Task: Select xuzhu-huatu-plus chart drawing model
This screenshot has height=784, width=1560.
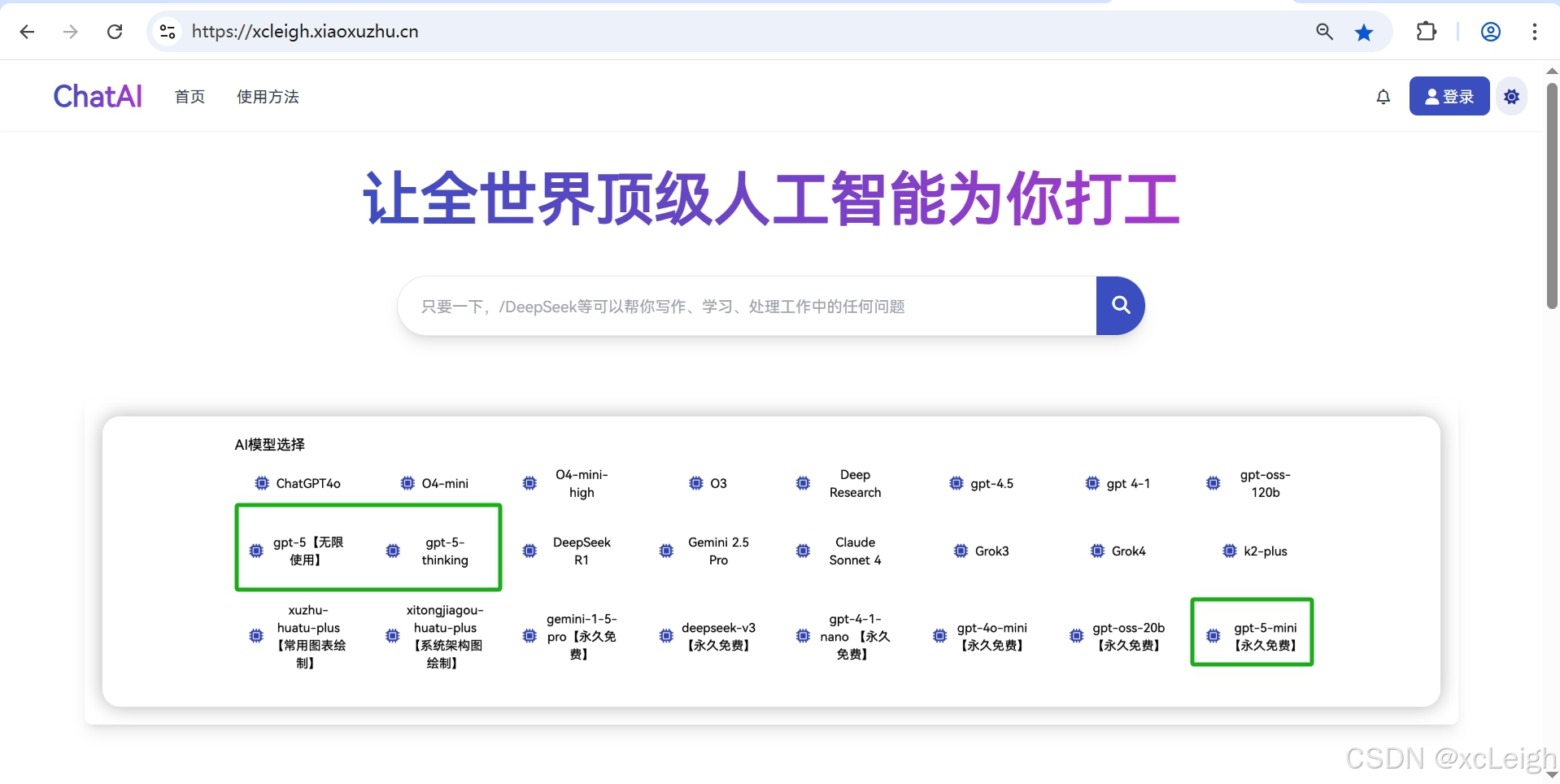Action: 308,636
